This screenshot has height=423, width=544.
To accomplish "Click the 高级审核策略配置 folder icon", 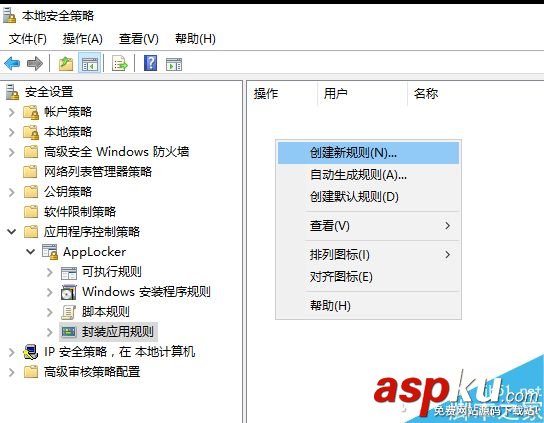I will 31,372.
